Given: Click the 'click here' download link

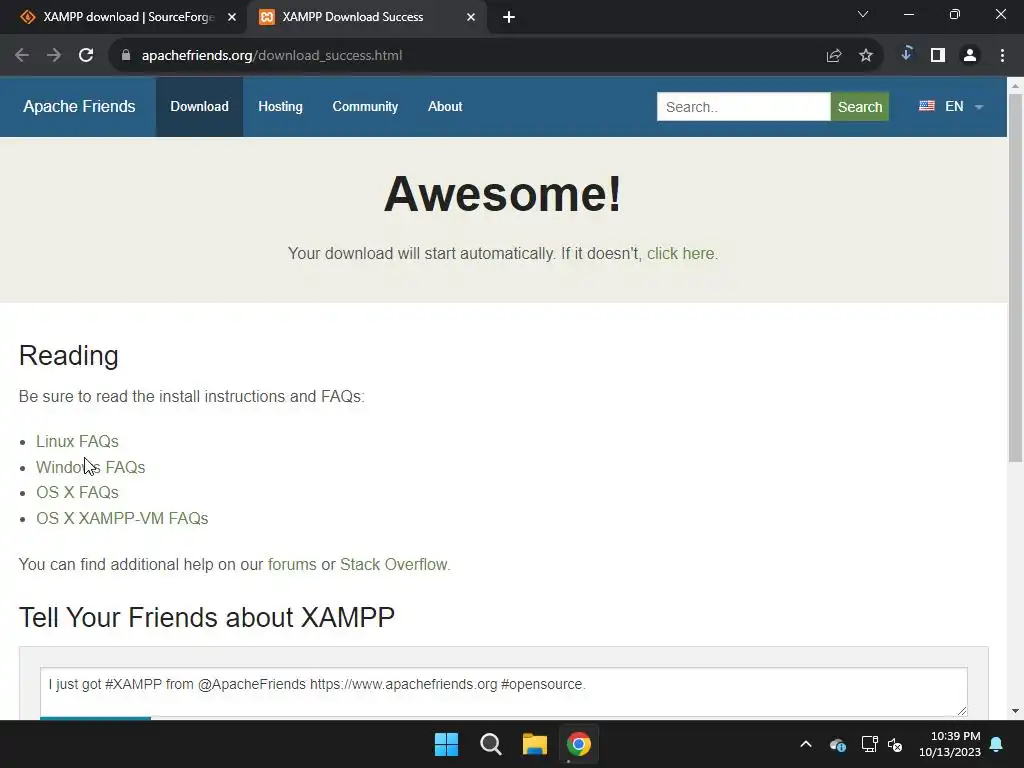Looking at the screenshot, I should [680, 253].
